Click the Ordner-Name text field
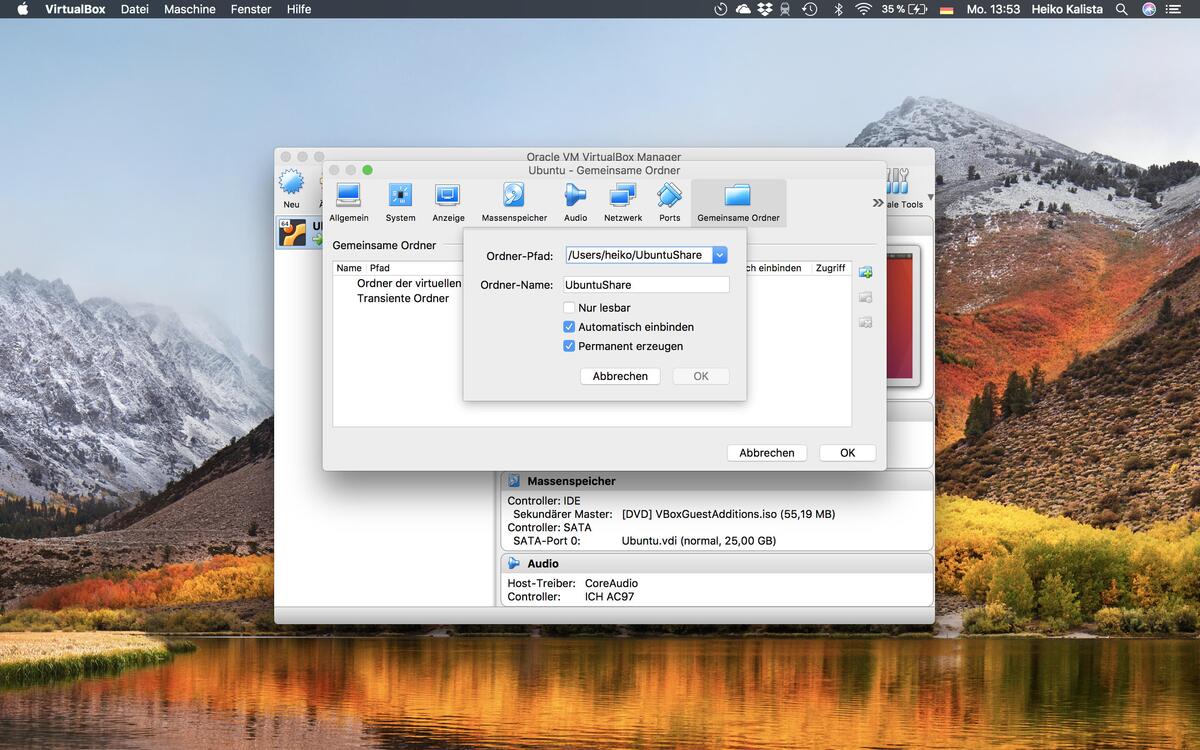Viewport: 1200px width, 750px height. coord(646,285)
